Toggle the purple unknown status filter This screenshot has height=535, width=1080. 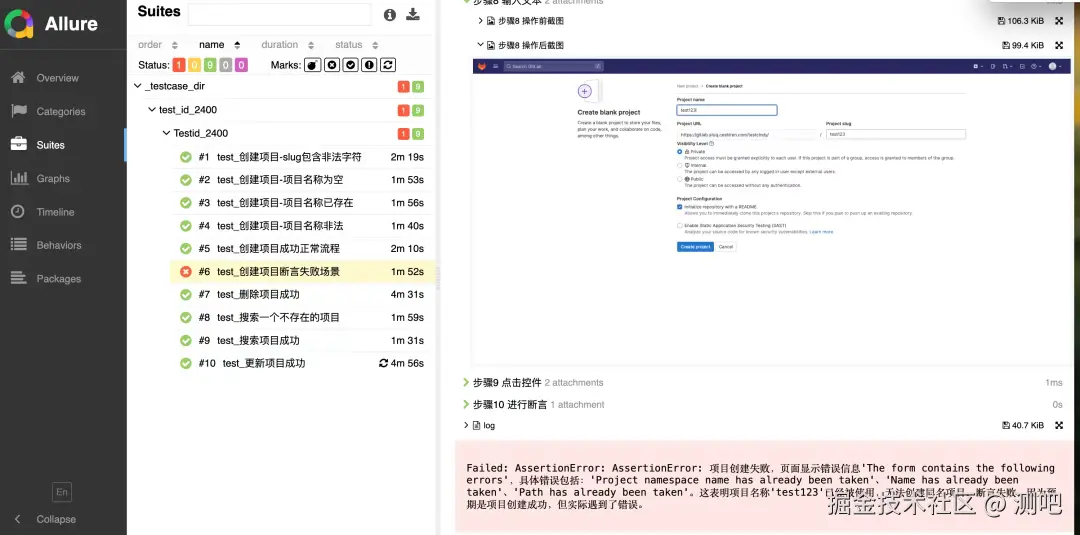pyautogui.click(x=241, y=65)
